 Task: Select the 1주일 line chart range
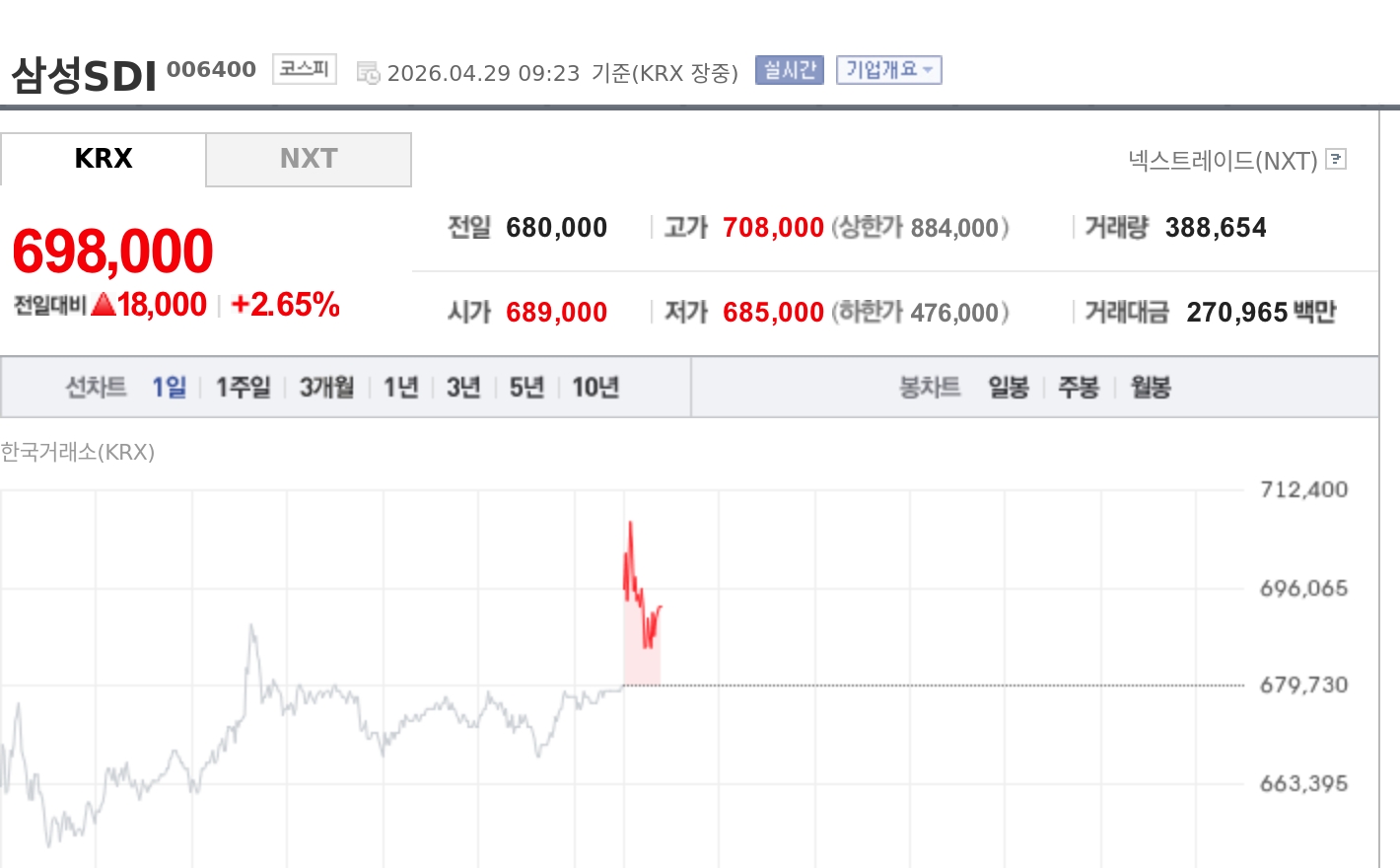click(x=243, y=388)
